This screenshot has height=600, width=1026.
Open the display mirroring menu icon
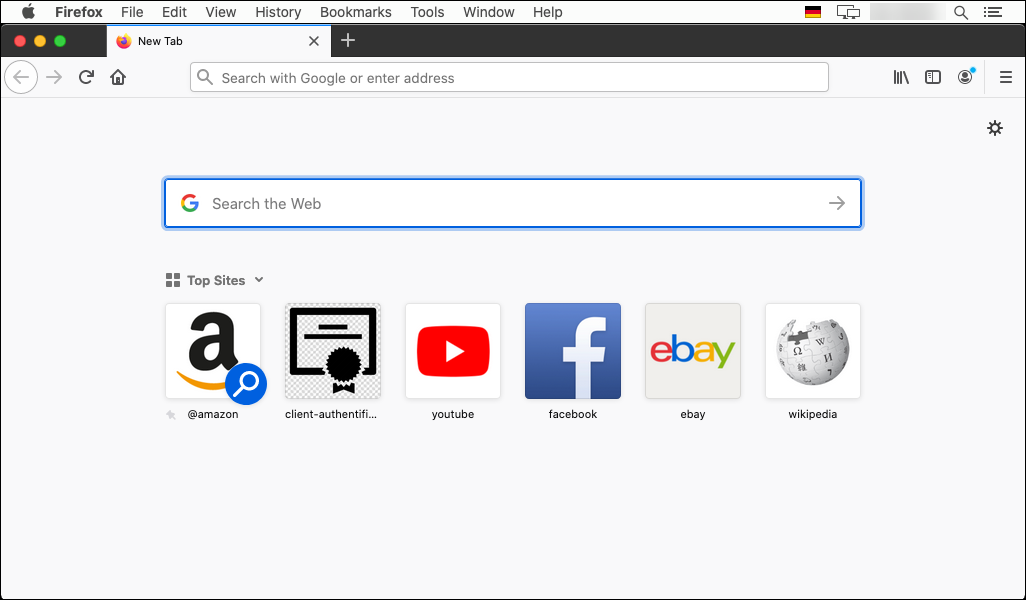[848, 12]
